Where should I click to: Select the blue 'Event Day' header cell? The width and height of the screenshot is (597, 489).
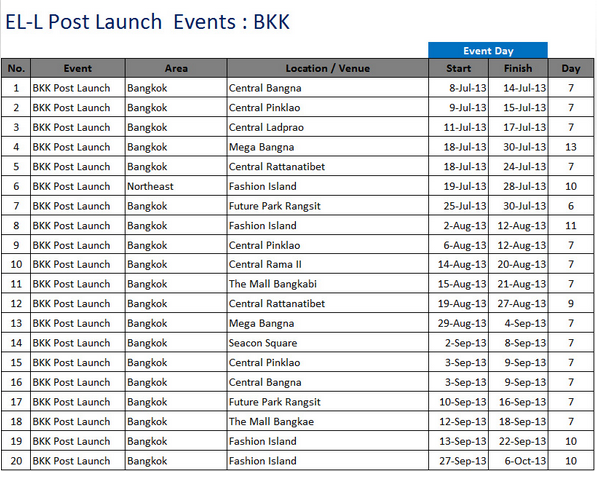pyautogui.click(x=488, y=50)
